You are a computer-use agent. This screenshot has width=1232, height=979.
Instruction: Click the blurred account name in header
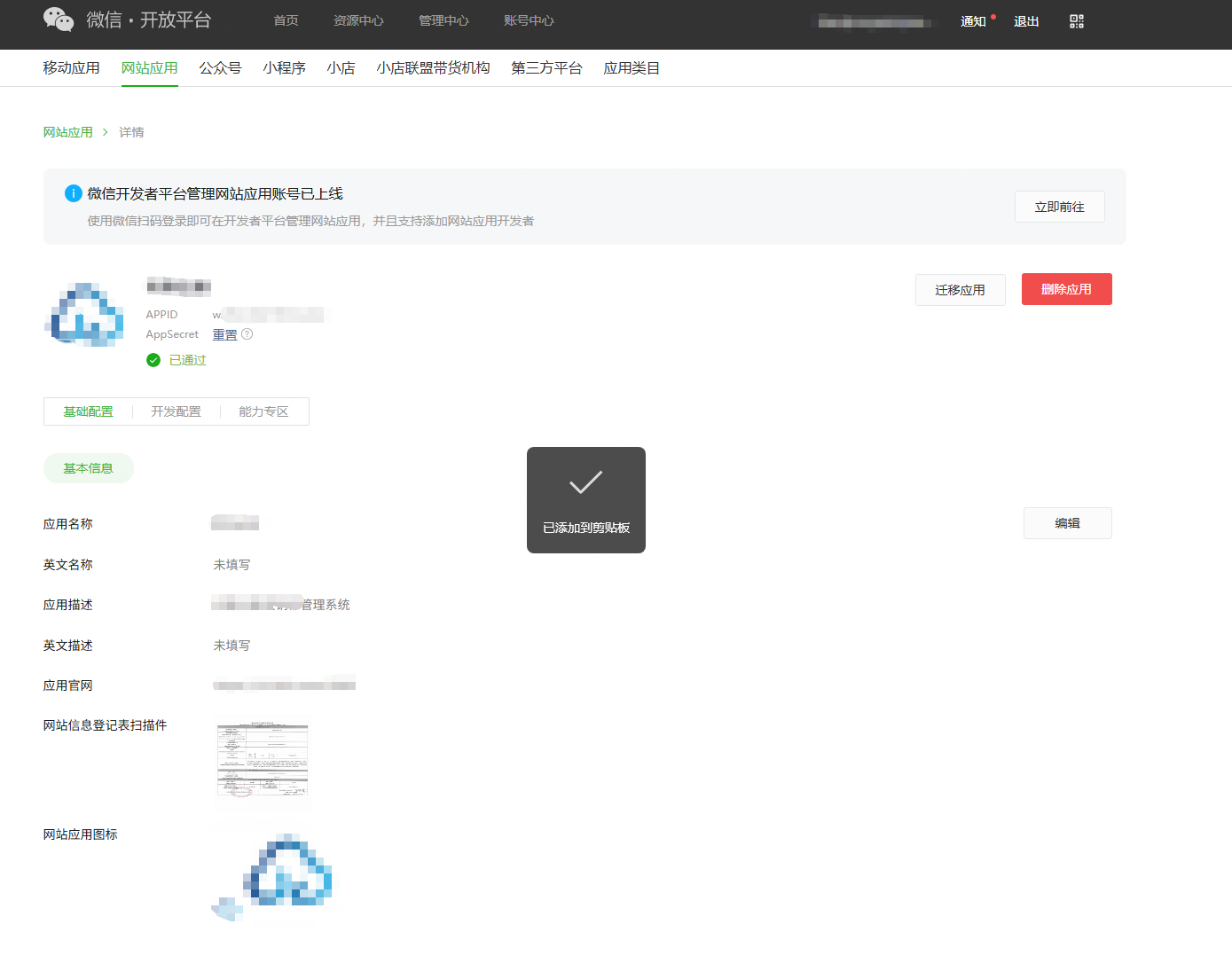(874, 21)
